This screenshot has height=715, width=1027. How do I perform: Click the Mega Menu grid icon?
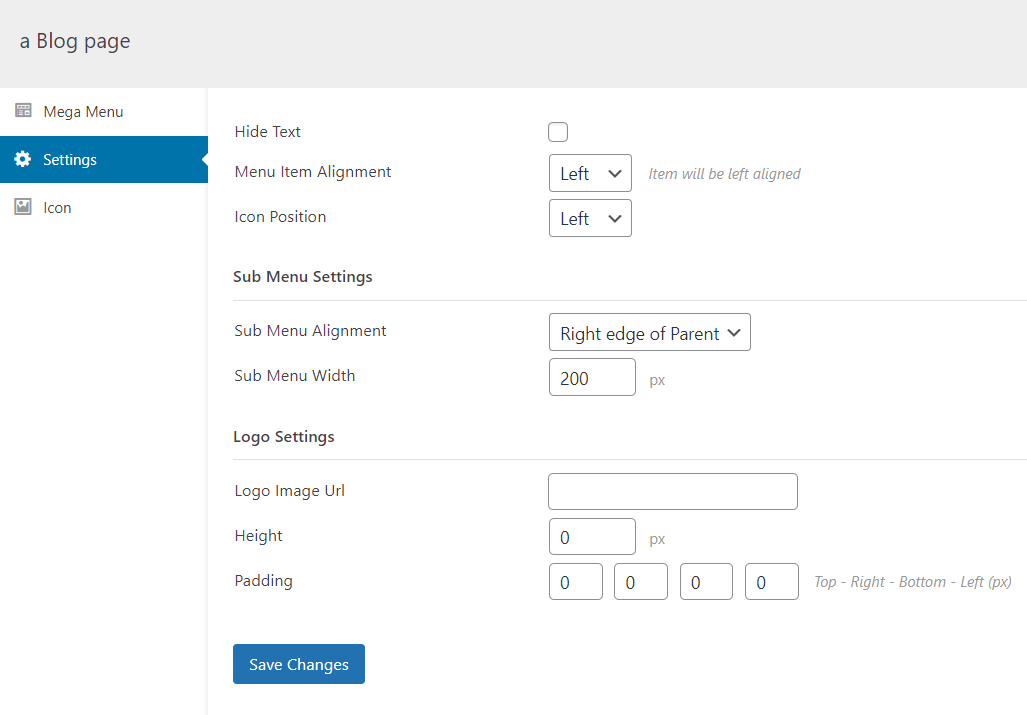pyautogui.click(x=23, y=111)
